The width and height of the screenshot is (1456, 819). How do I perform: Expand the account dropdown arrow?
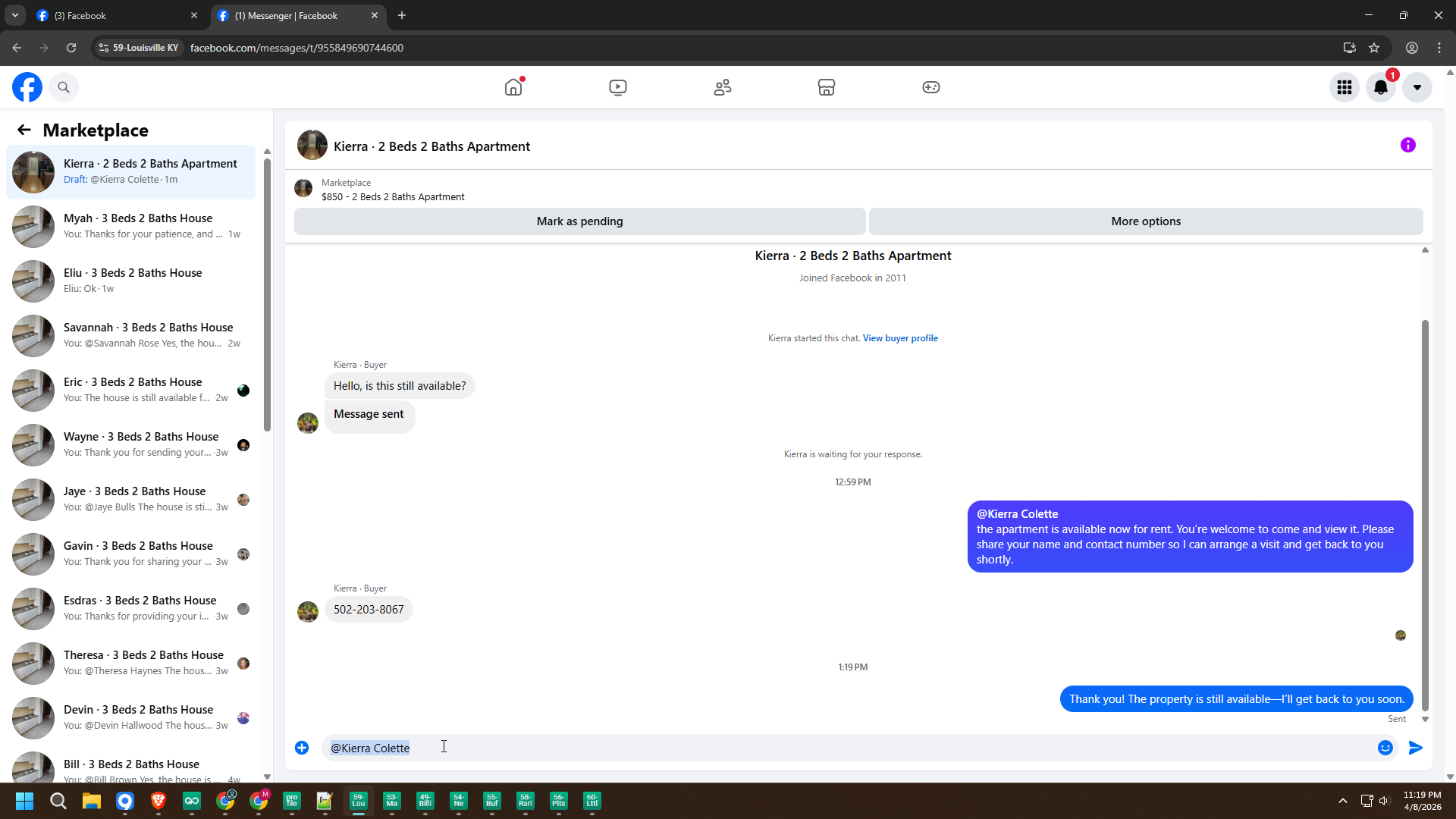pos(1417,87)
